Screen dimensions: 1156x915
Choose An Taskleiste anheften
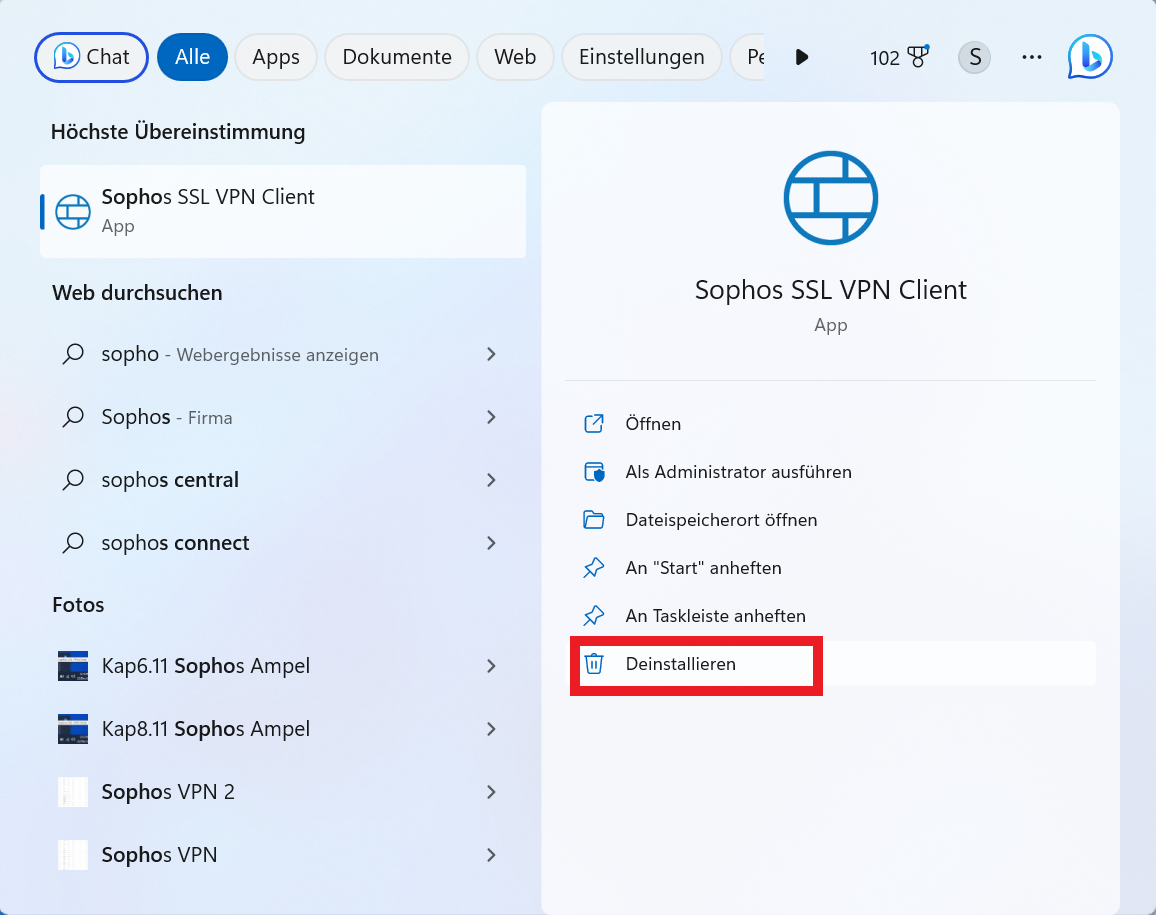[831, 616]
